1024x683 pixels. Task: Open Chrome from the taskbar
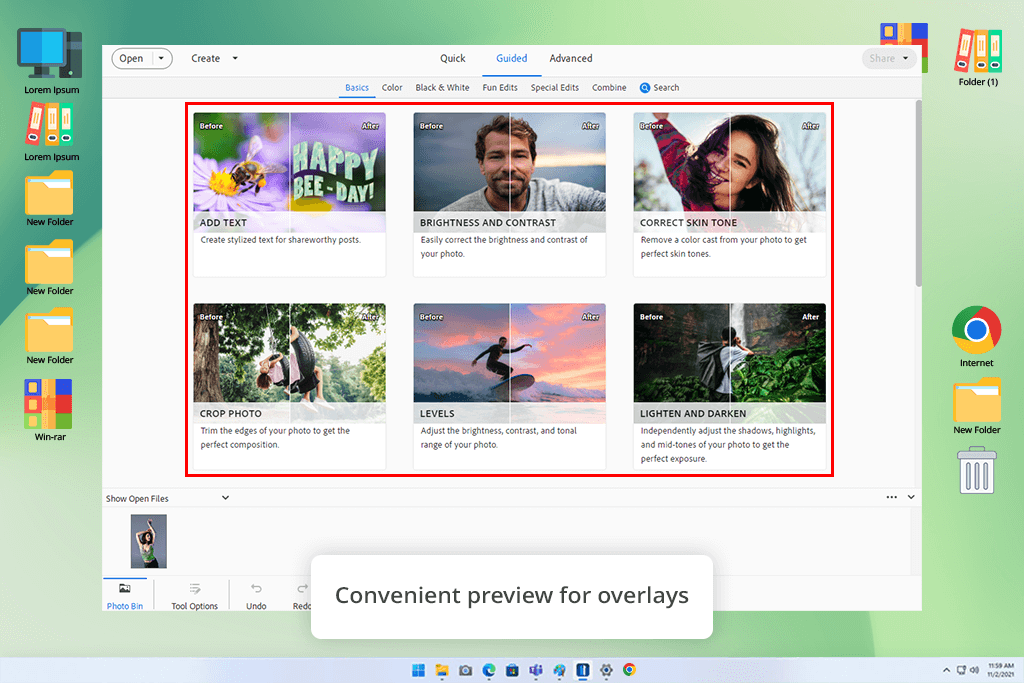630,670
